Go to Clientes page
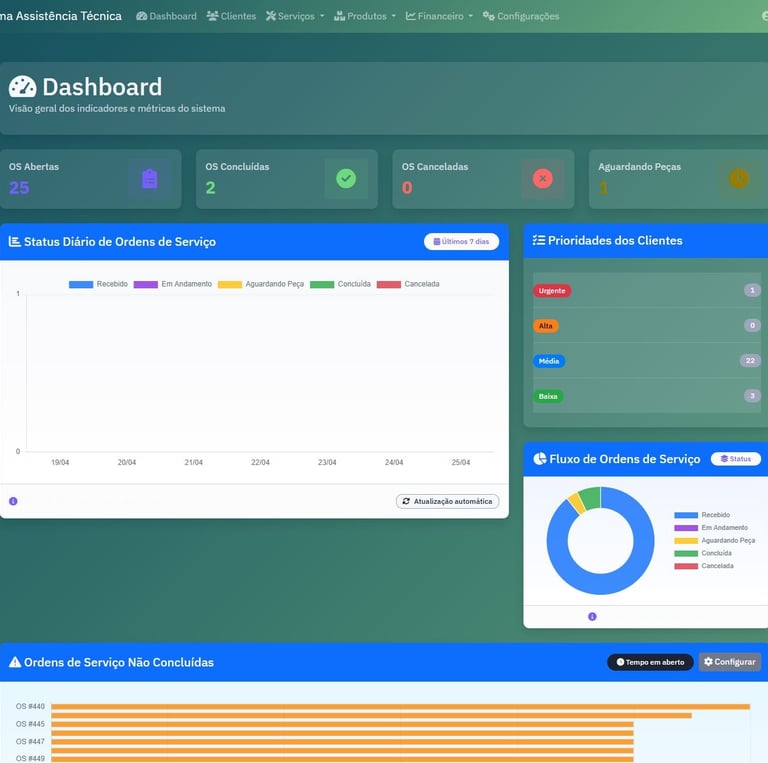Screen dimensions: 768x763 [231, 16]
